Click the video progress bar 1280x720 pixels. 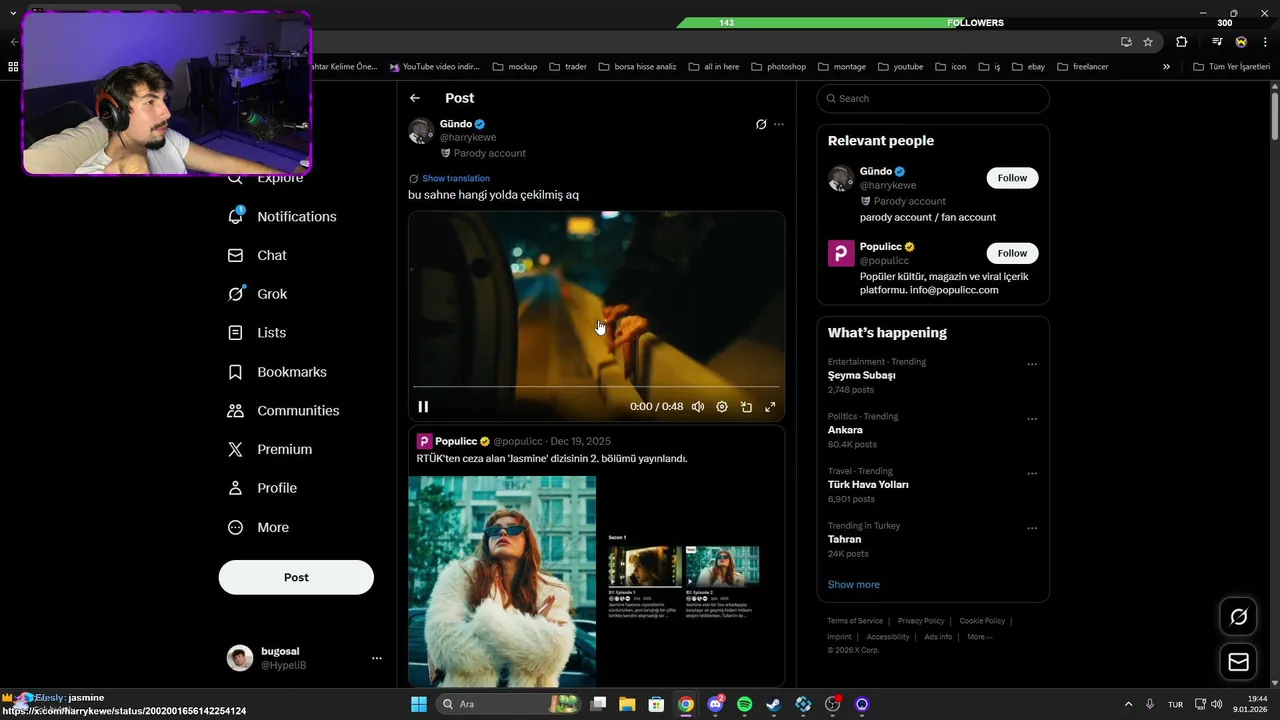[596, 386]
